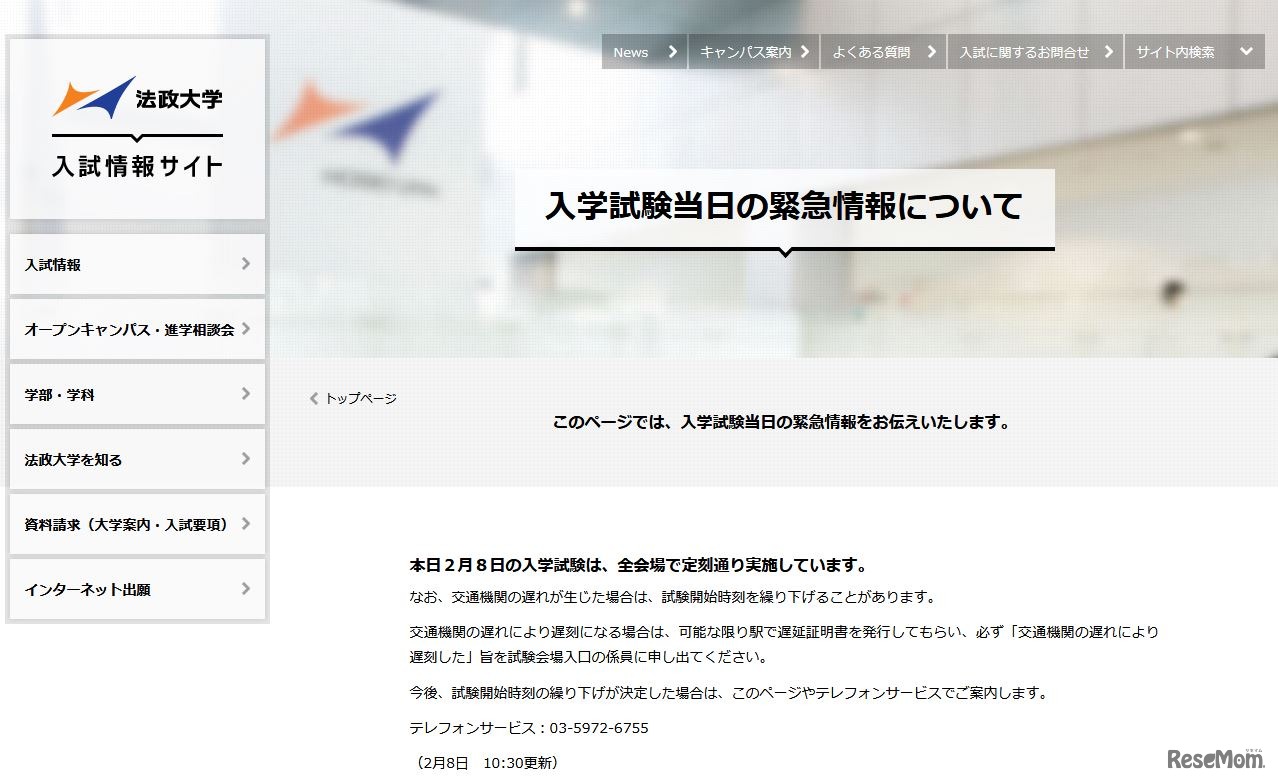Click the なお、交通機関の遅れが生じた場合は paragraph
This screenshot has width=1278, height=782.
pos(673,597)
